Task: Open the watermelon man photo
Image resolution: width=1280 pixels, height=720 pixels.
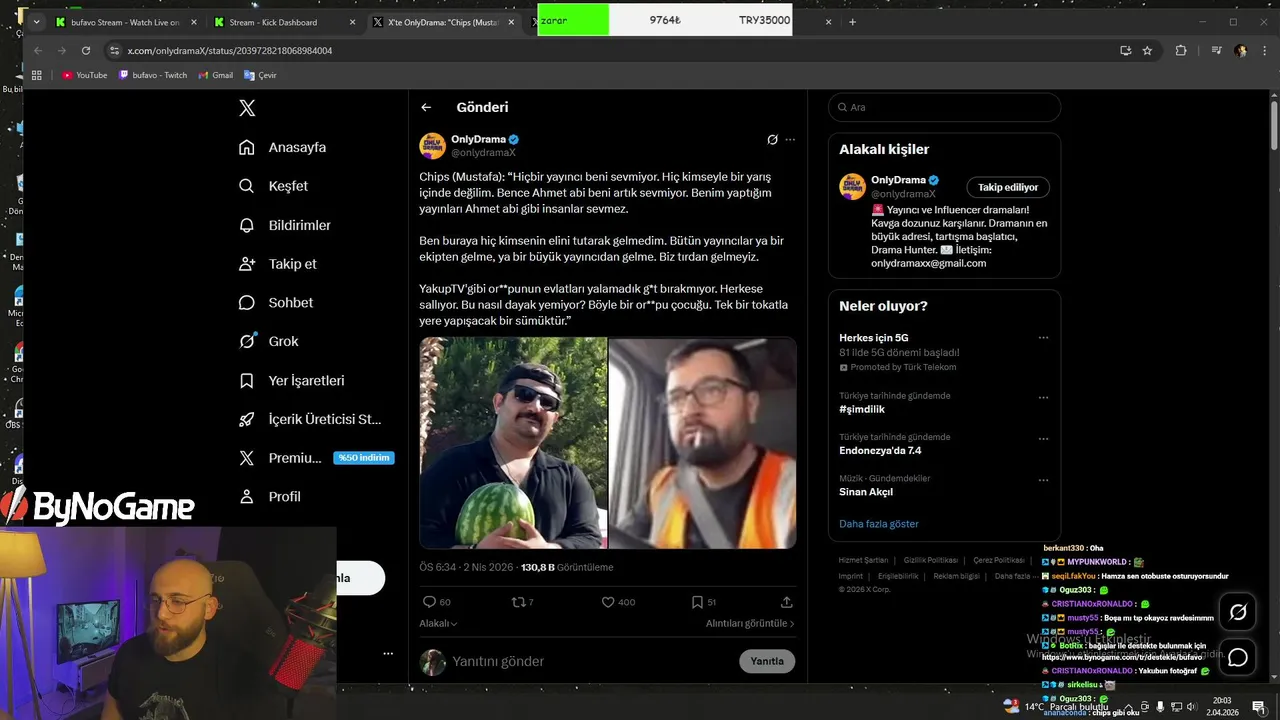Action: coord(513,443)
